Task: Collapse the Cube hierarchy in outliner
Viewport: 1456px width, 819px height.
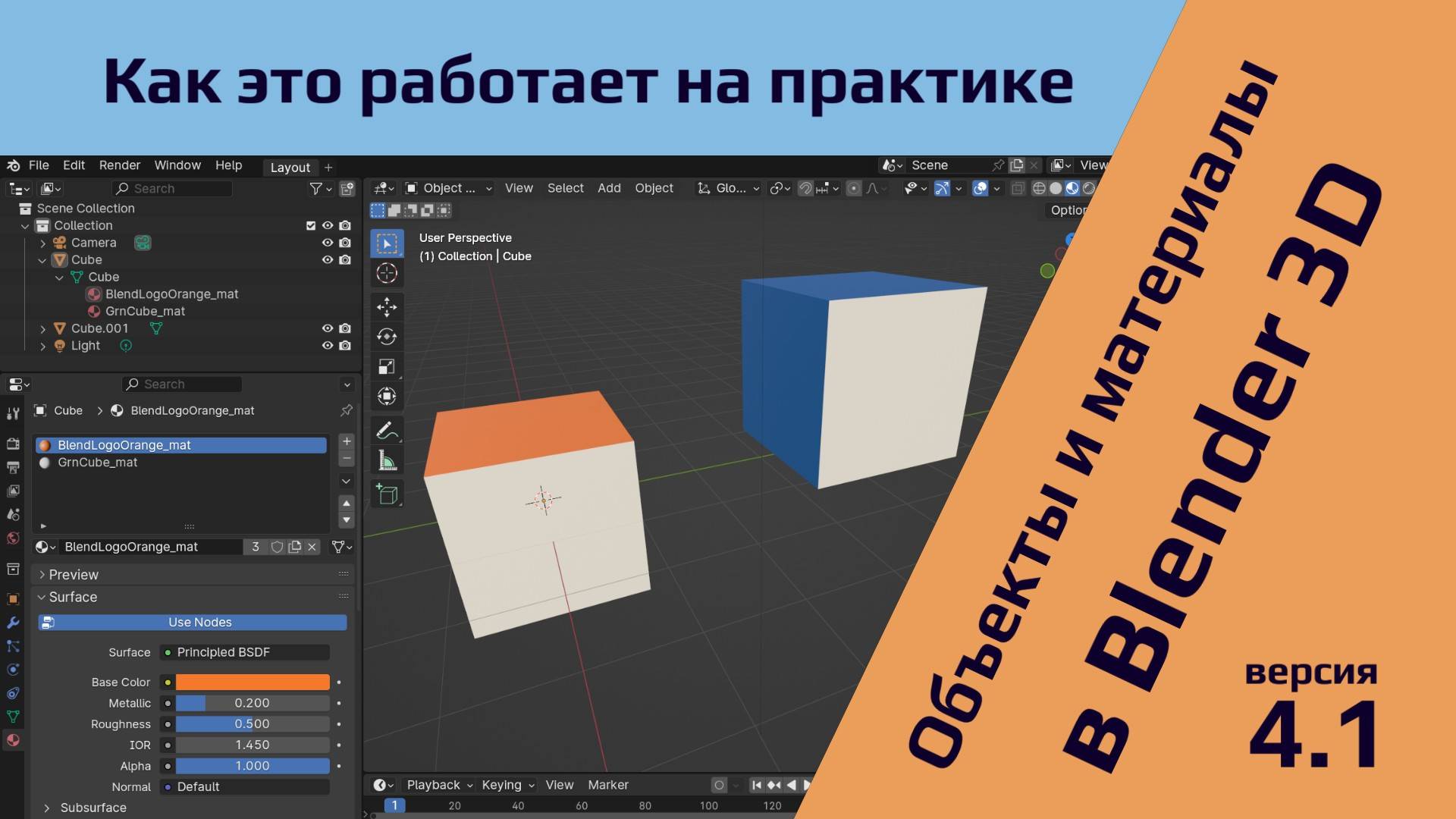Action: pyautogui.click(x=42, y=259)
